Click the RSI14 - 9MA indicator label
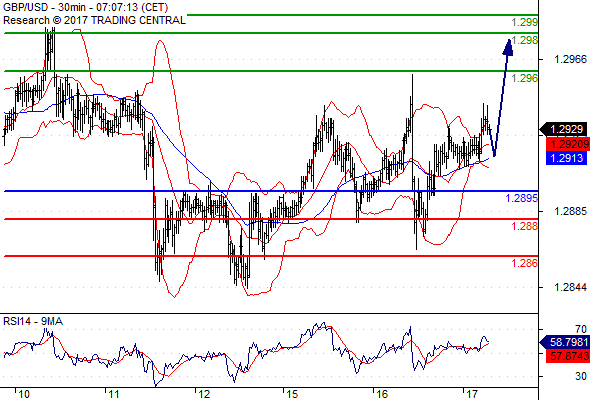 [33, 321]
